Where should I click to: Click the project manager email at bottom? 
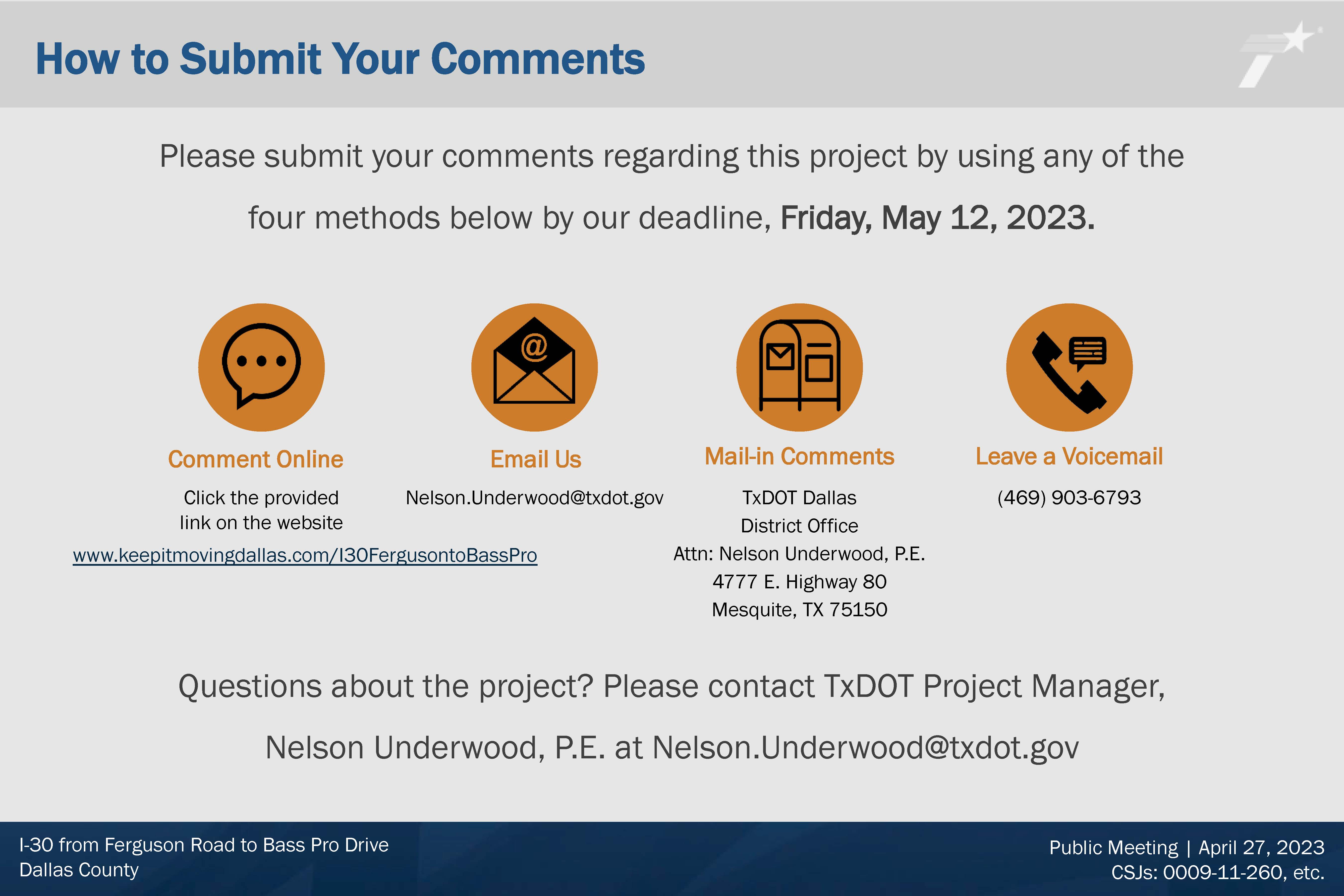click(865, 748)
